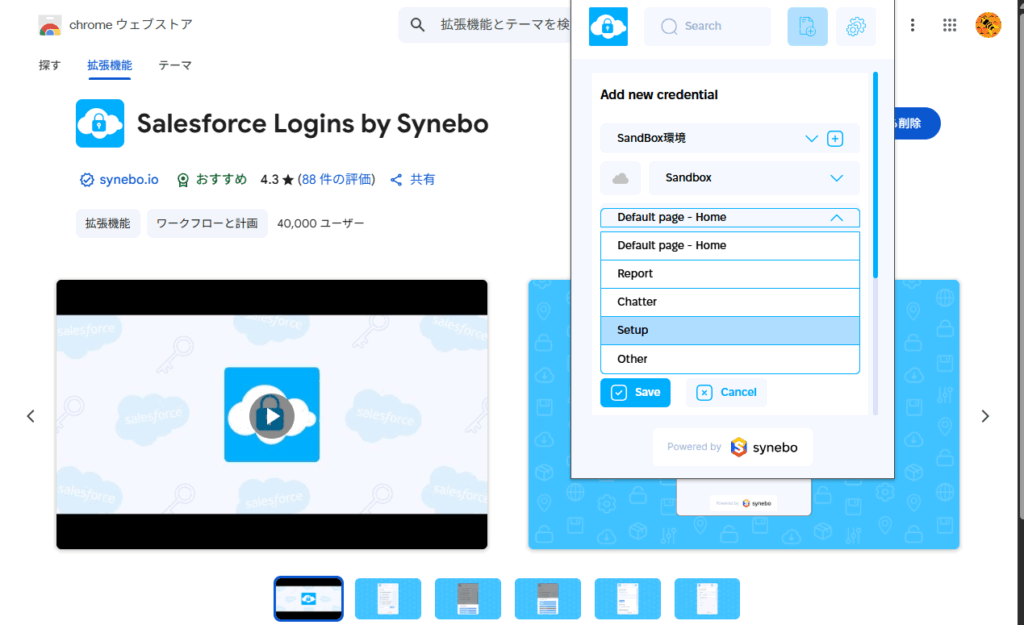The image size is (1024, 625).
Task: Click the Save button
Action: tap(635, 392)
